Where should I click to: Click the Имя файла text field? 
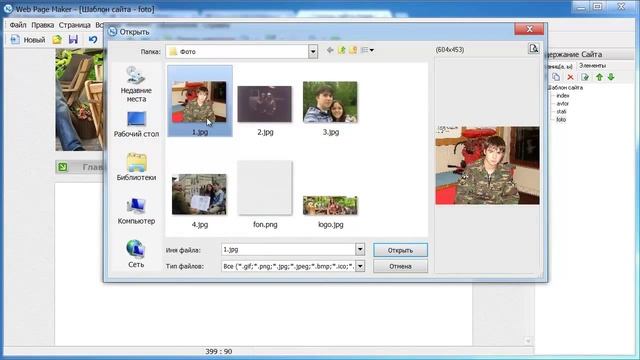pyautogui.click(x=289, y=249)
